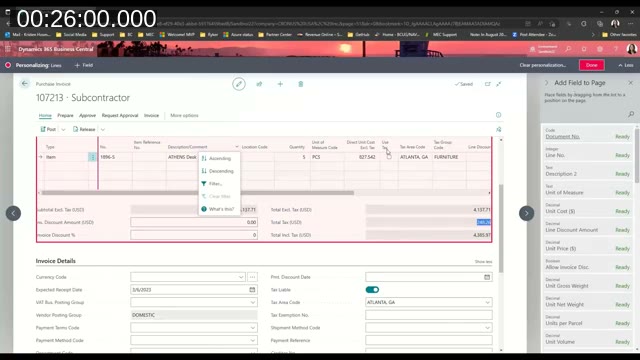Select Ascending in context menu

coord(219,158)
